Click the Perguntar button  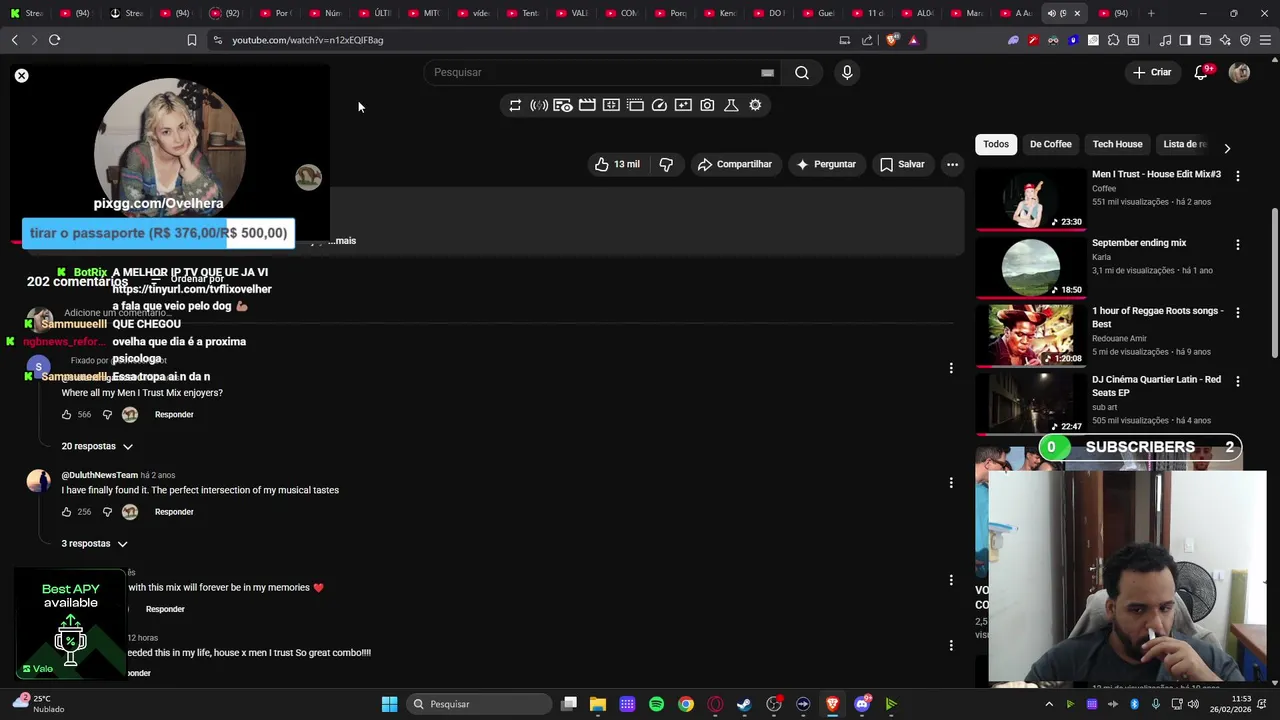pos(826,164)
